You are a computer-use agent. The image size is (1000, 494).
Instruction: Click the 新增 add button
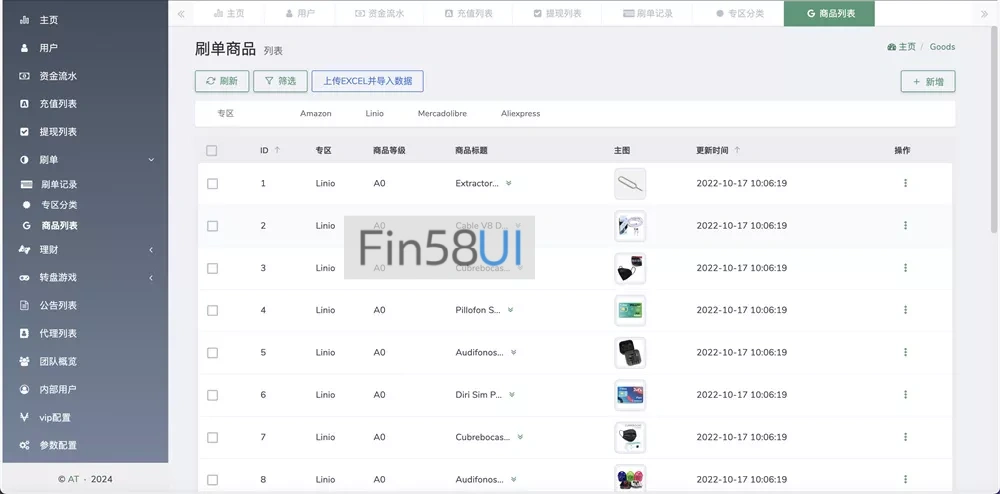[x=927, y=82]
